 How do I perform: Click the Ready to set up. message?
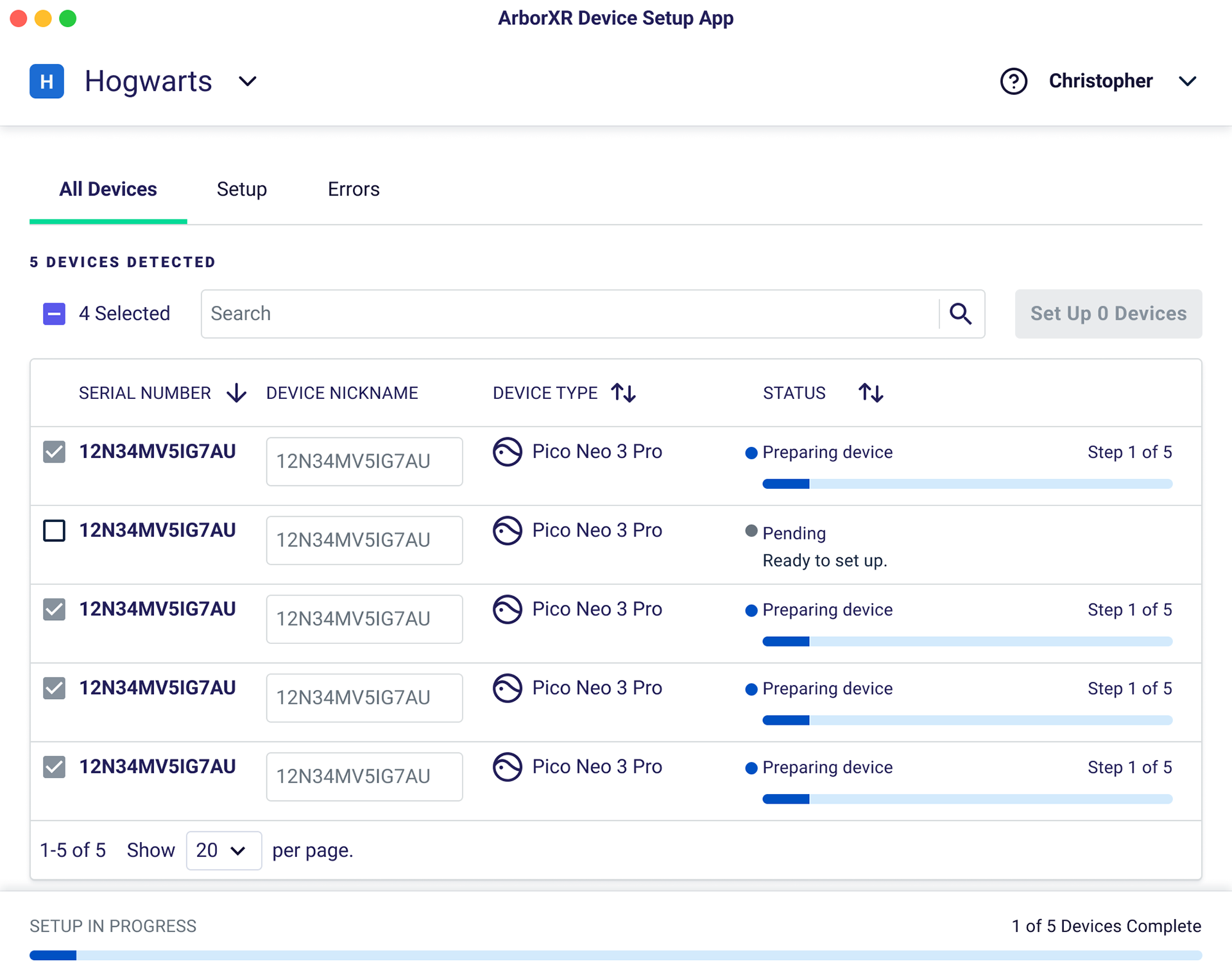[825, 561]
